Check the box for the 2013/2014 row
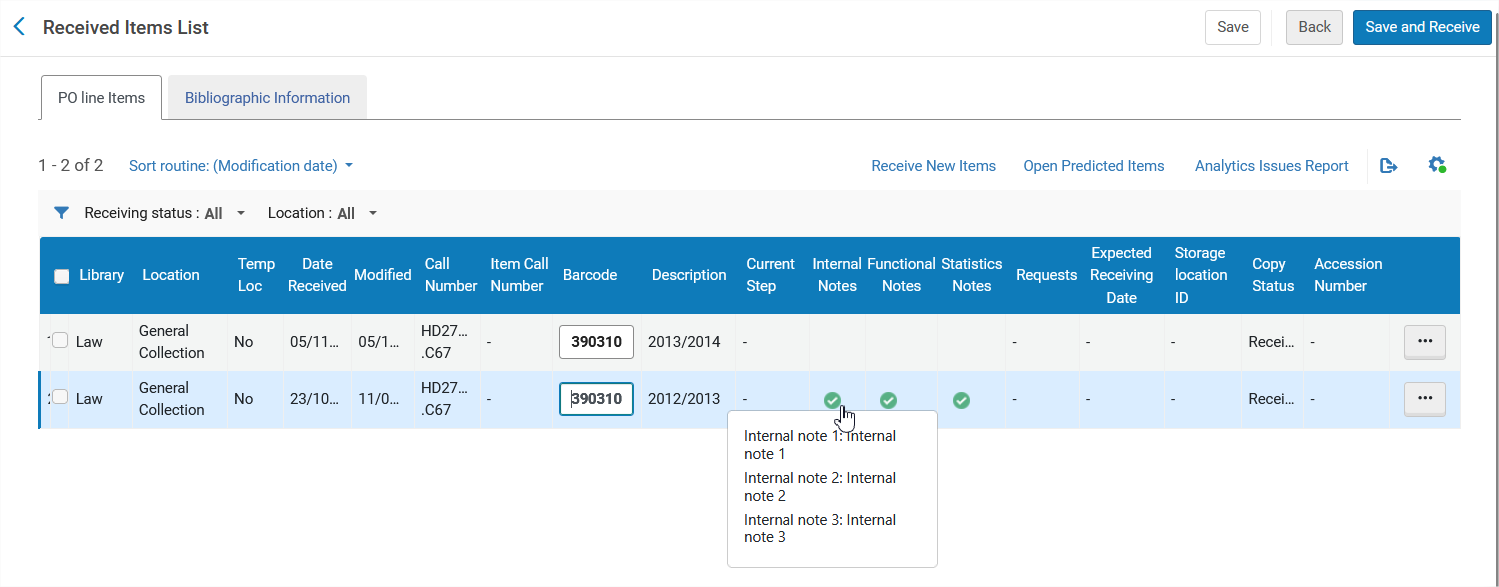 pos(60,341)
